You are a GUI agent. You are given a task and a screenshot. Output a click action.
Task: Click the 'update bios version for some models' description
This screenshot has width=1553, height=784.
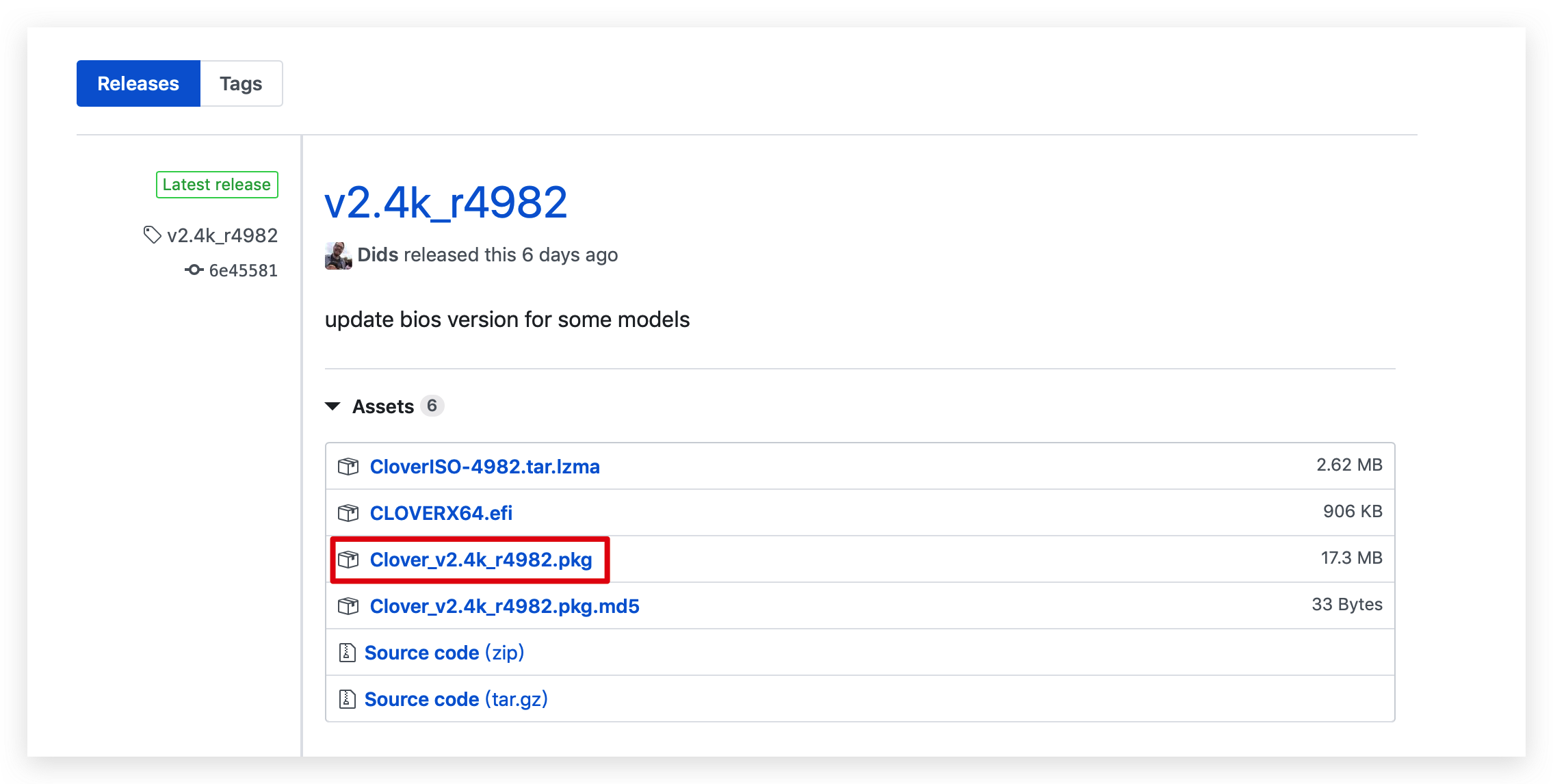(507, 320)
